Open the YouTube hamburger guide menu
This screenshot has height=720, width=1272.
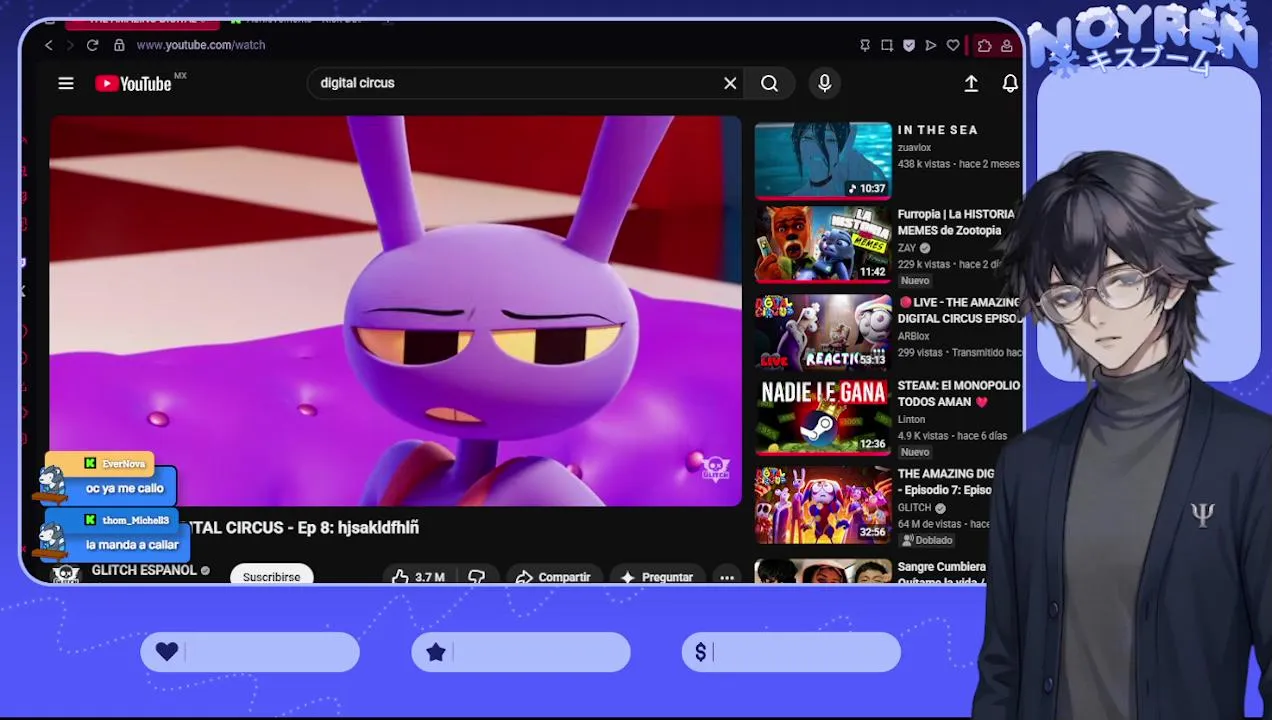point(66,83)
